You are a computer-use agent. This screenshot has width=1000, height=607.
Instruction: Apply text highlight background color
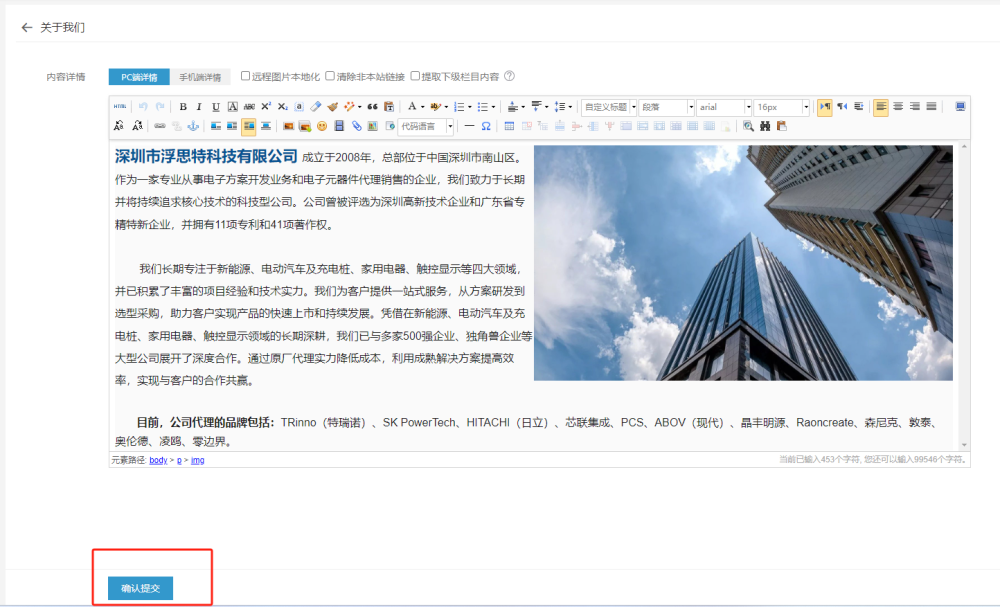pyautogui.click(x=436, y=106)
